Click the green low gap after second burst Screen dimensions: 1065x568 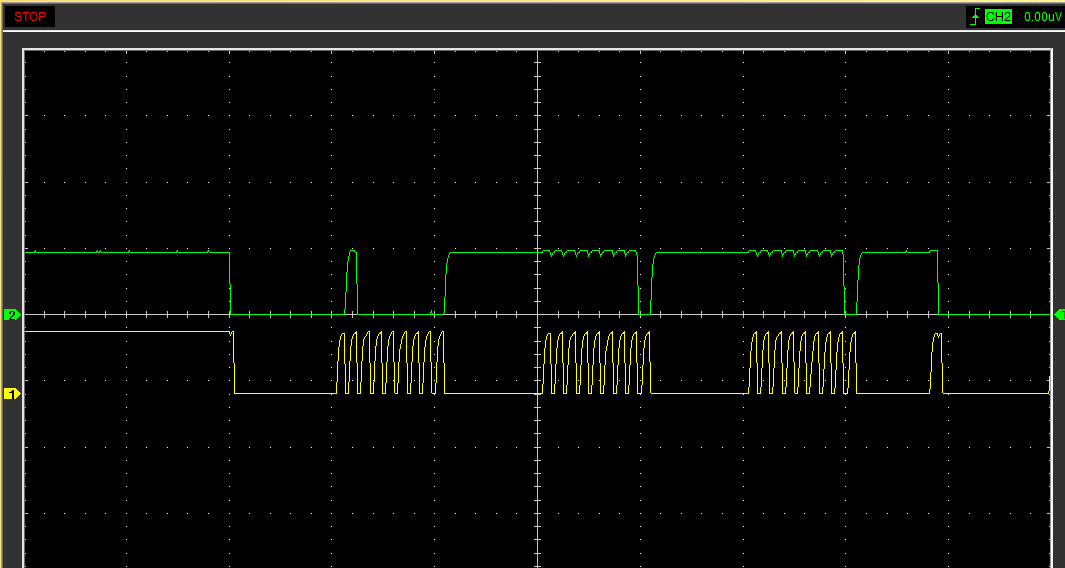pos(645,313)
